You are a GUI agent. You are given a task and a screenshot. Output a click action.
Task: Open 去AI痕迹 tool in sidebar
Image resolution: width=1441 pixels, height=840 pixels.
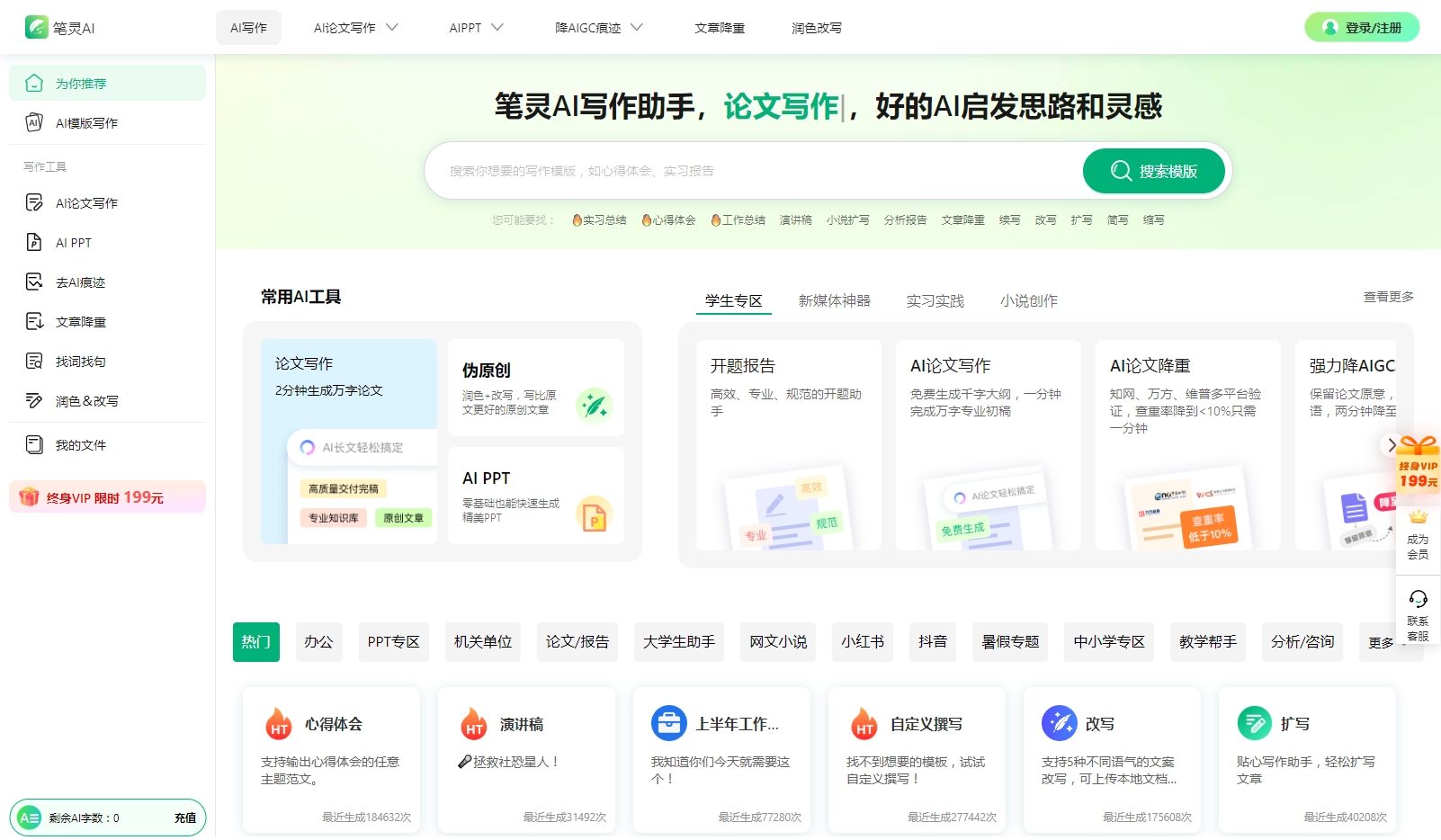34,281
